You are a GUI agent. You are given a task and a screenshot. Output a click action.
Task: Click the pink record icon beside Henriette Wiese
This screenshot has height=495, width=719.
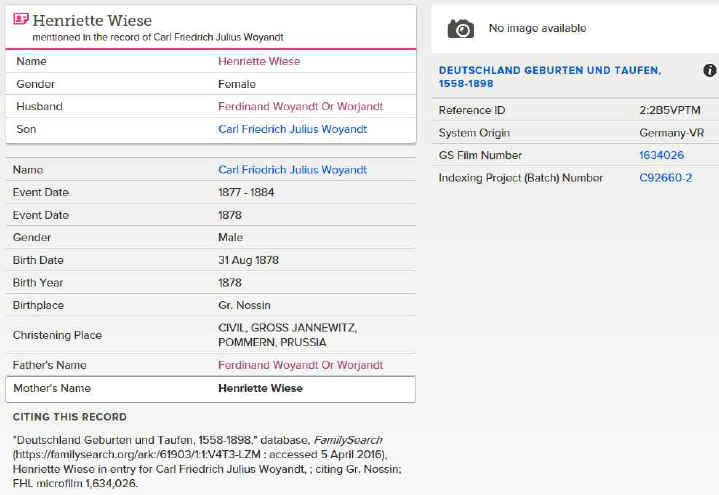point(21,19)
